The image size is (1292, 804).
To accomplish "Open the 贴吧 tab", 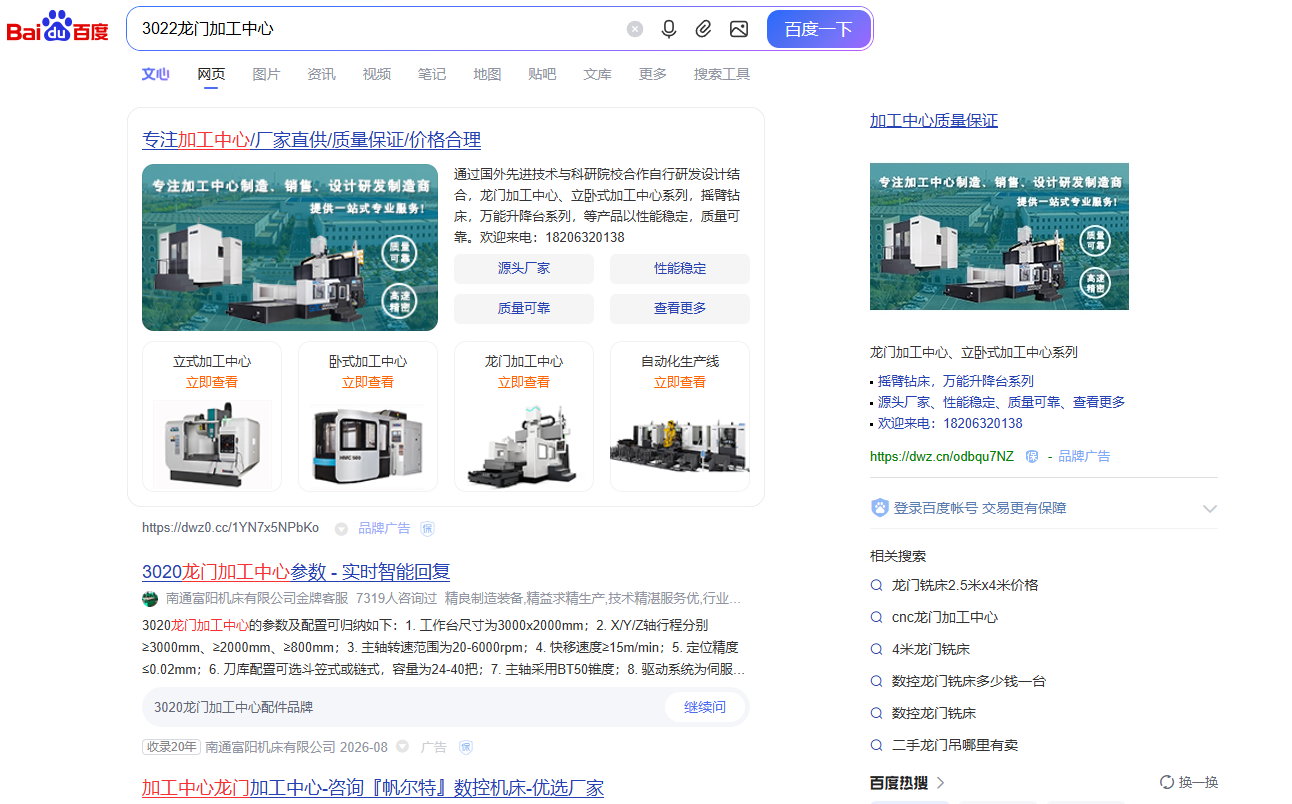I will (x=542, y=74).
